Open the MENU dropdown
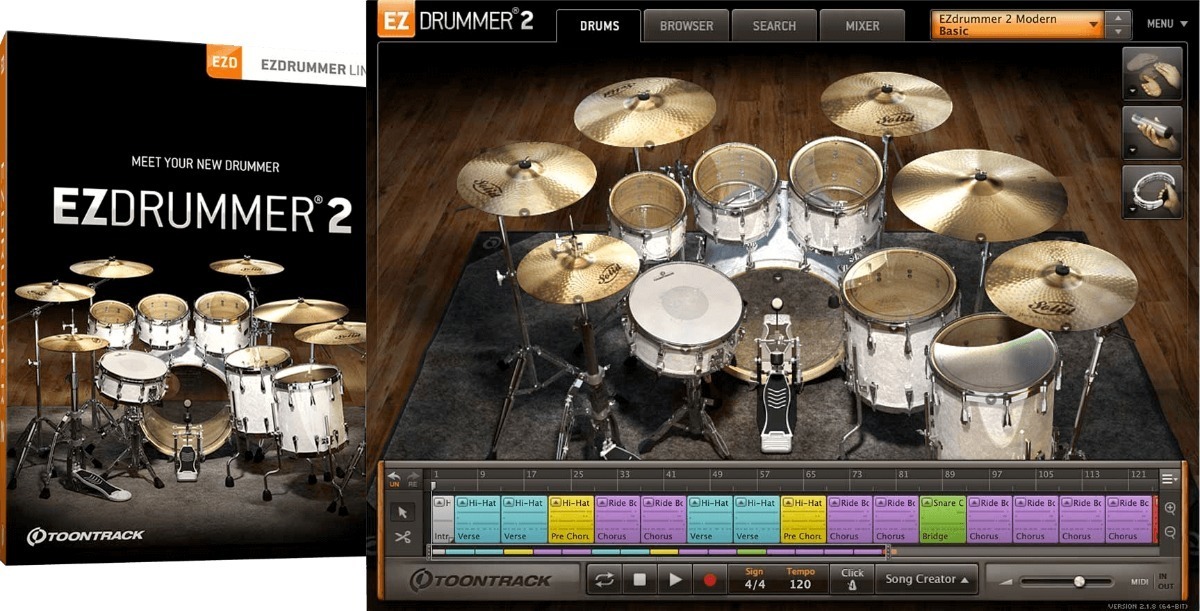The height and width of the screenshot is (611, 1200). pyautogui.click(x=1166, y=24)
